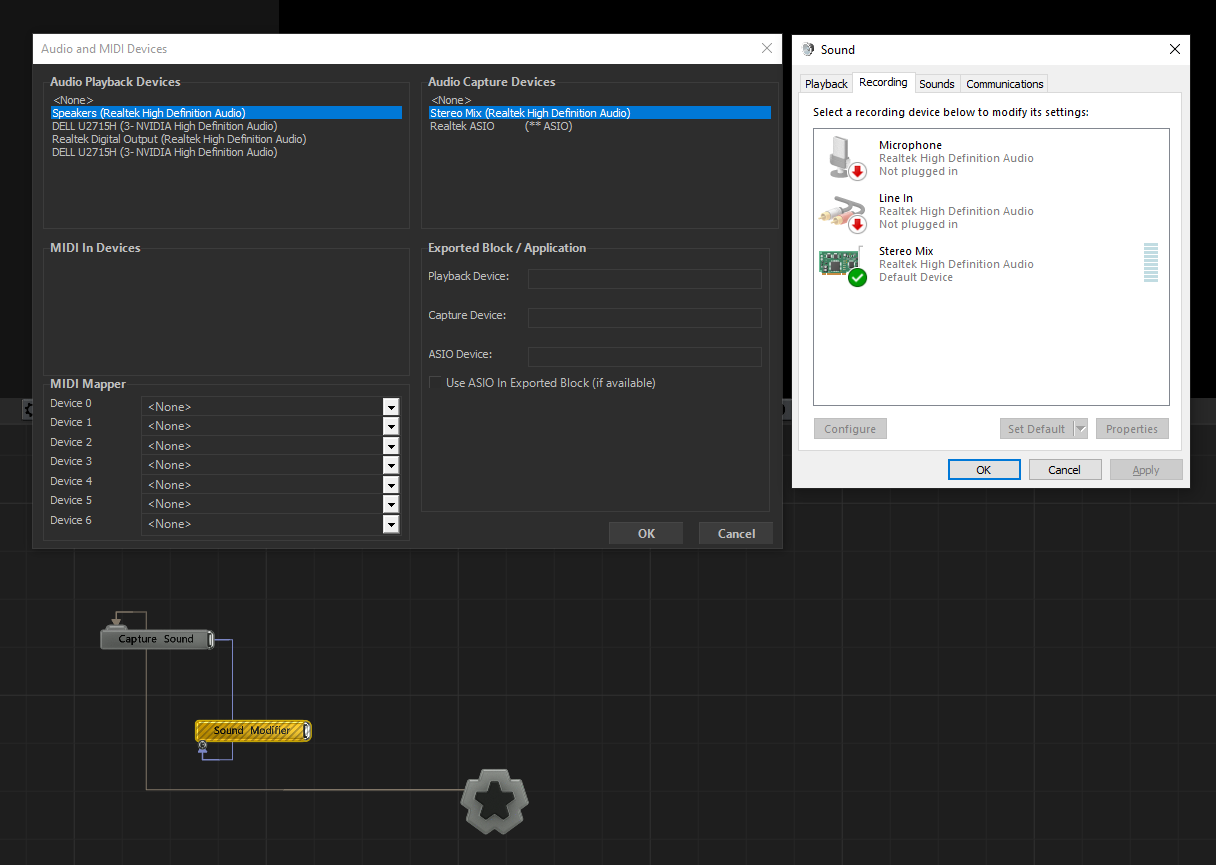Confirm Audio and MIDI Devices with OK

[x=646, y=534]
